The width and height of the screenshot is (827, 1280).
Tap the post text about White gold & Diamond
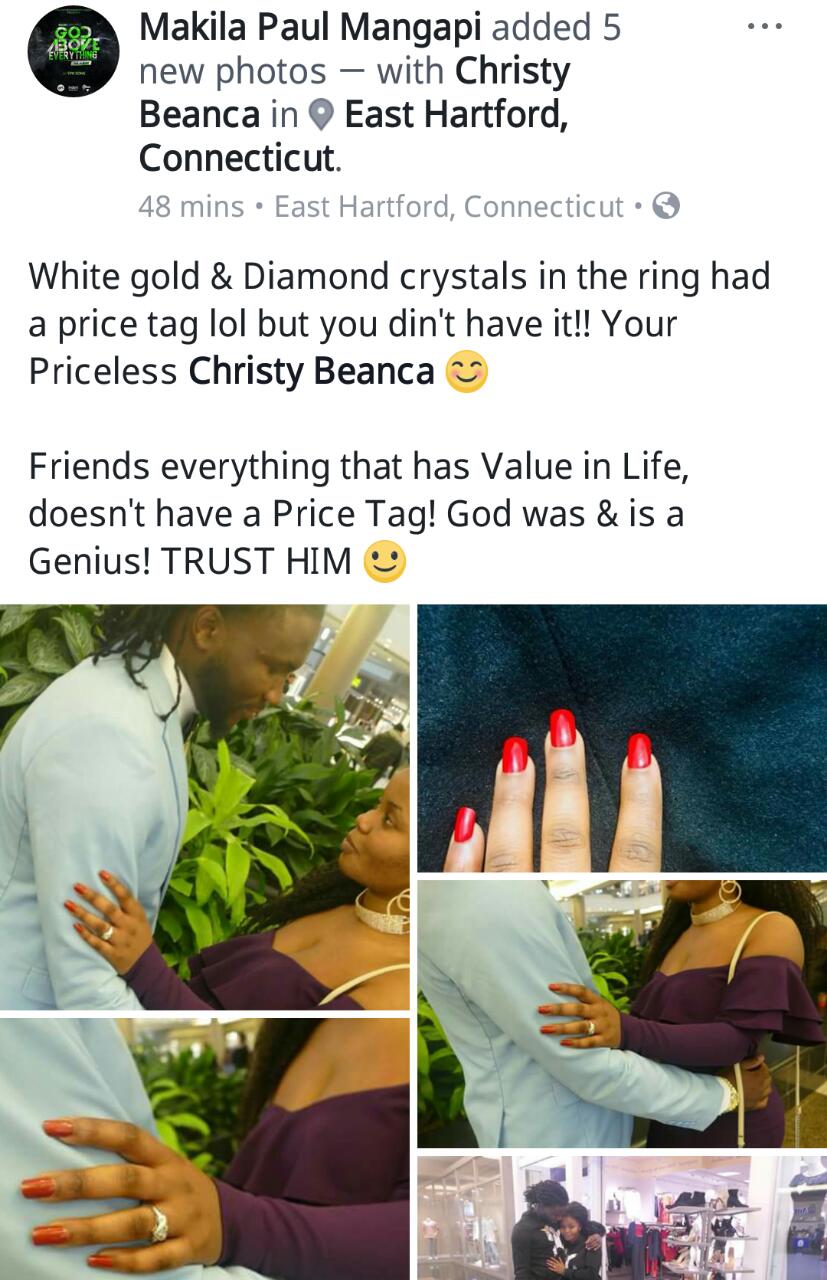pyautogui.click(x=400, y=324)
